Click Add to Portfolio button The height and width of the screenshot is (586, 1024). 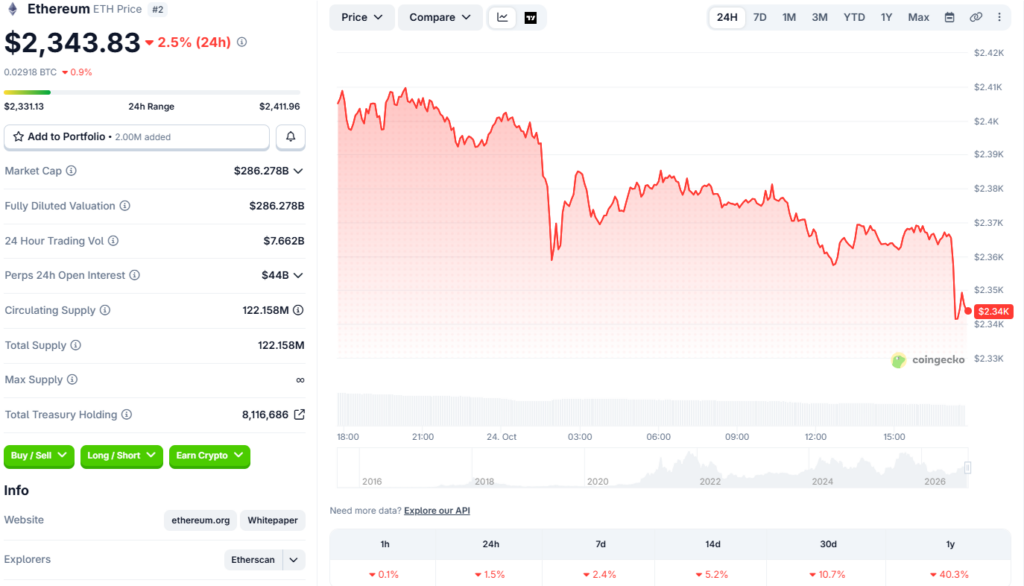(x=136, y=137)
